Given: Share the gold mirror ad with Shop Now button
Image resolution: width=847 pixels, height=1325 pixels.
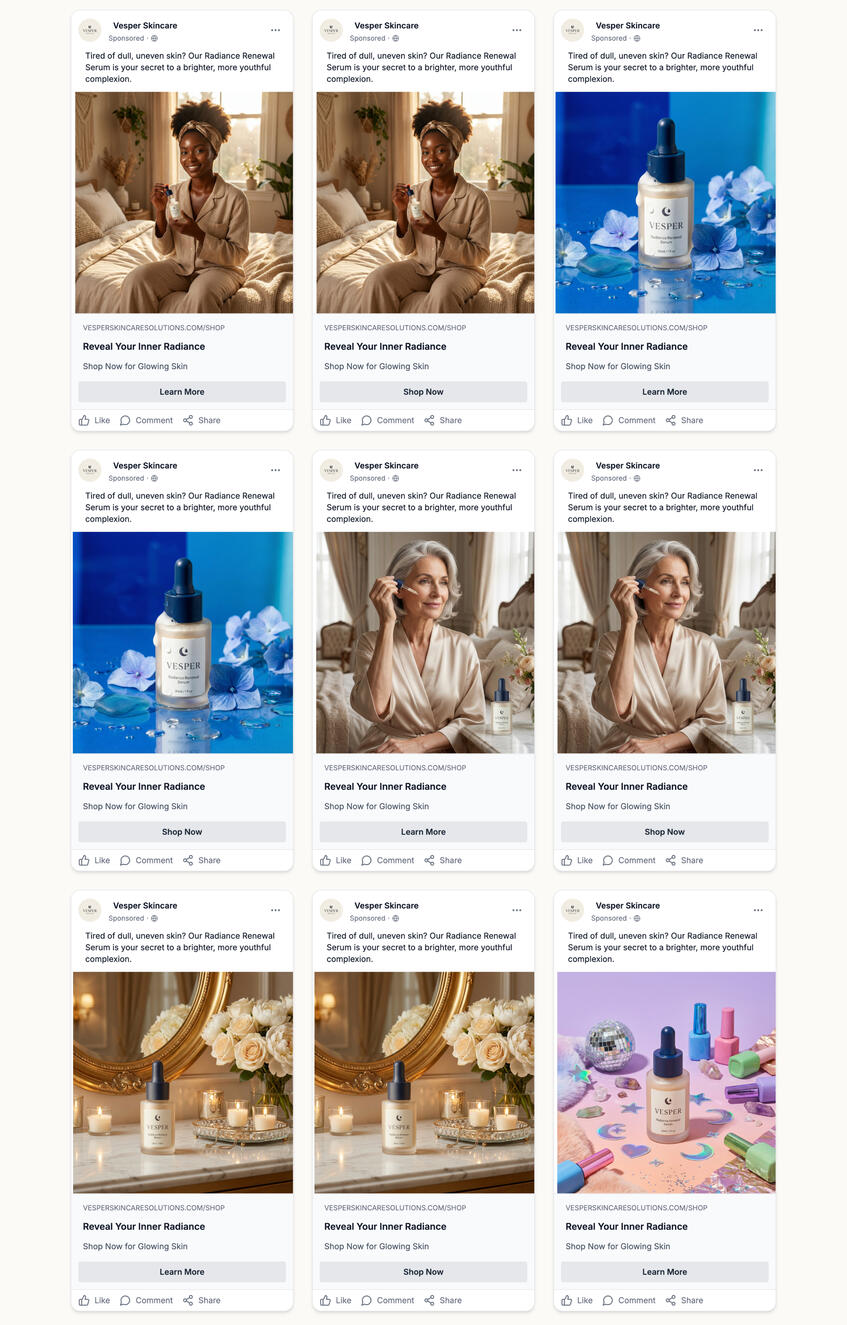Looking at the screenshot, I should pos(442,1300).
